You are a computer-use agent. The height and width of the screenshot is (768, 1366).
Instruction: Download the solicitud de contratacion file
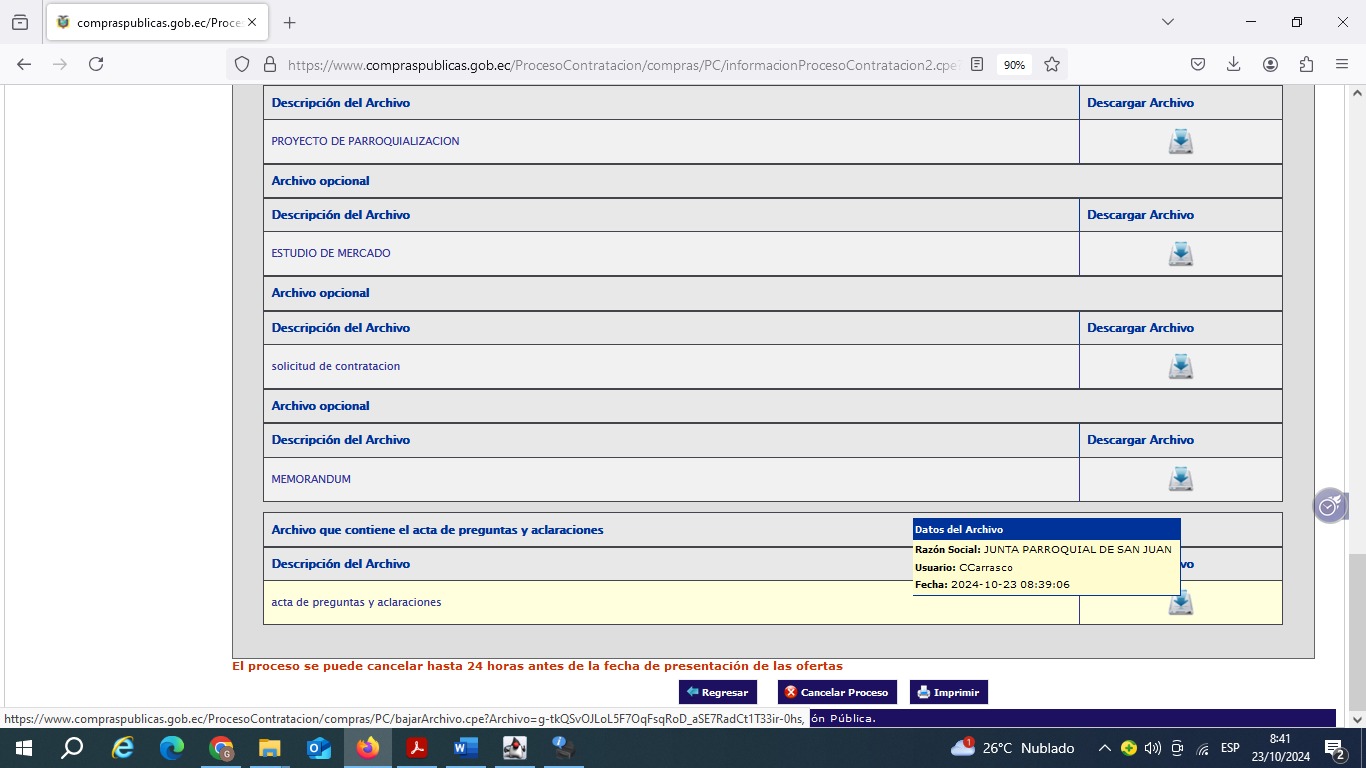1180,367
